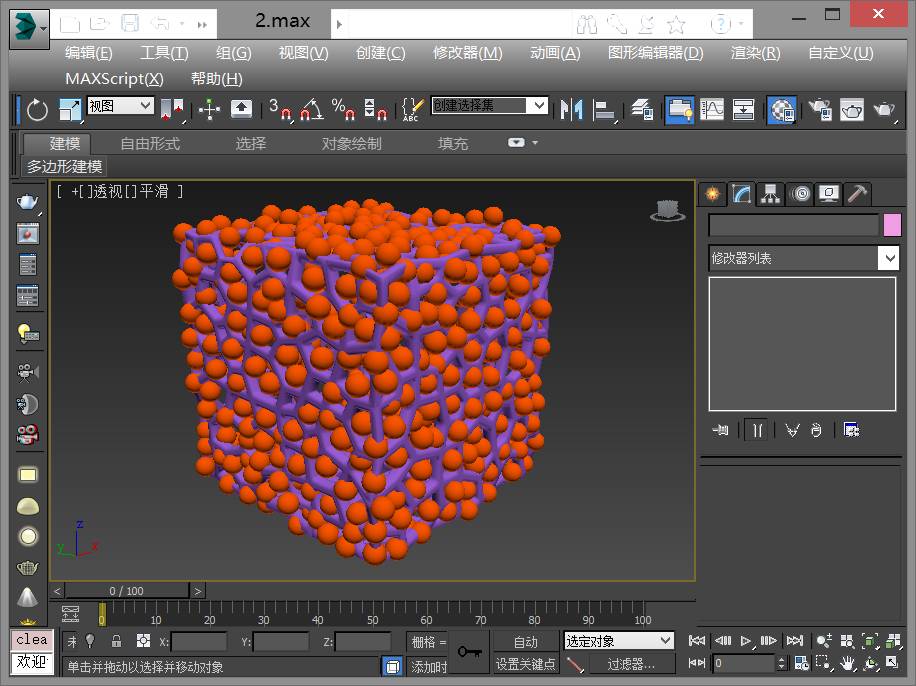Open the Motion panel wheel icon
The image size is (916, 686).
(x=801, y=194)
